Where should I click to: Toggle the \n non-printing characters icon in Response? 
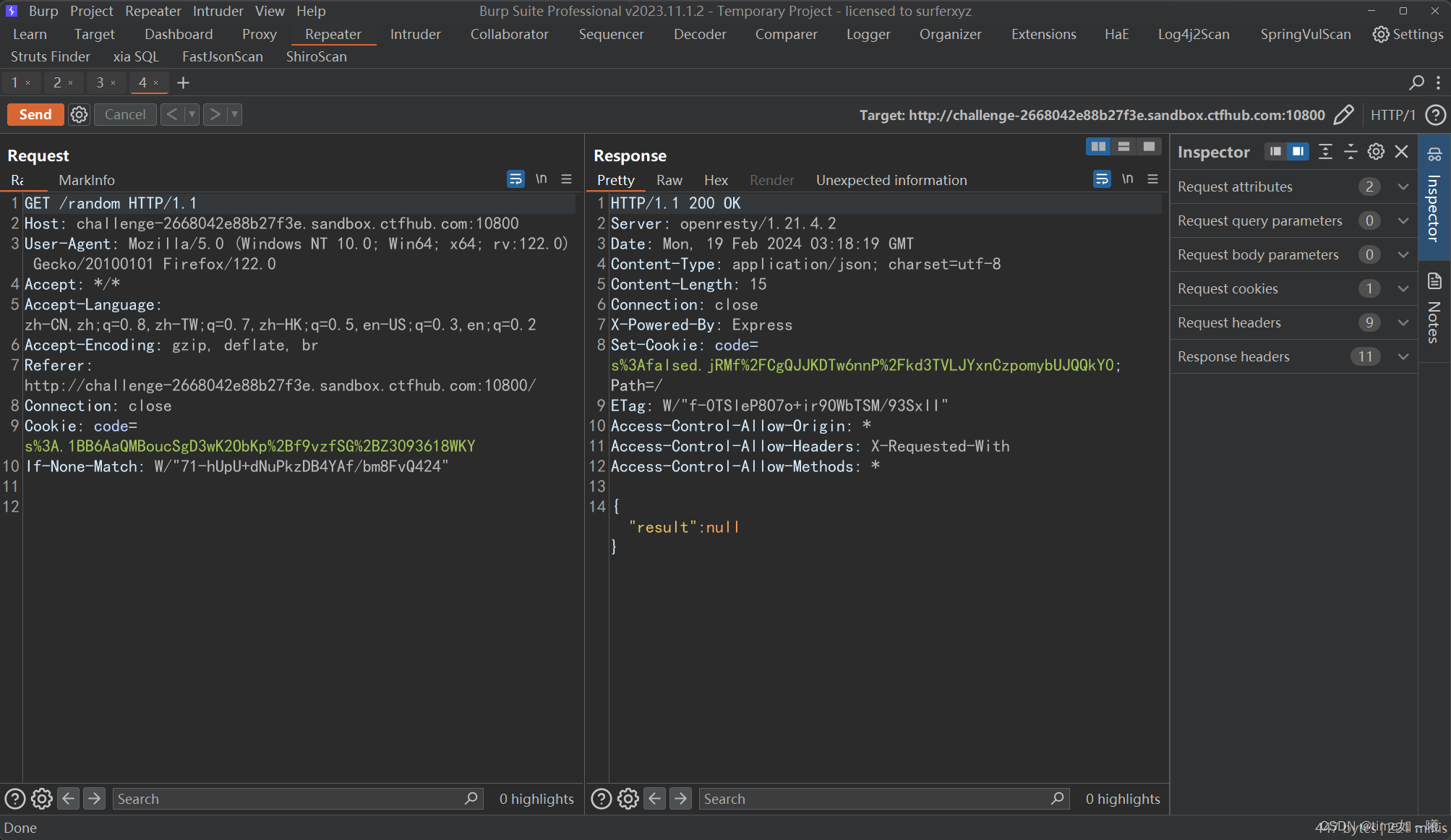click(x=1127, y=179)
